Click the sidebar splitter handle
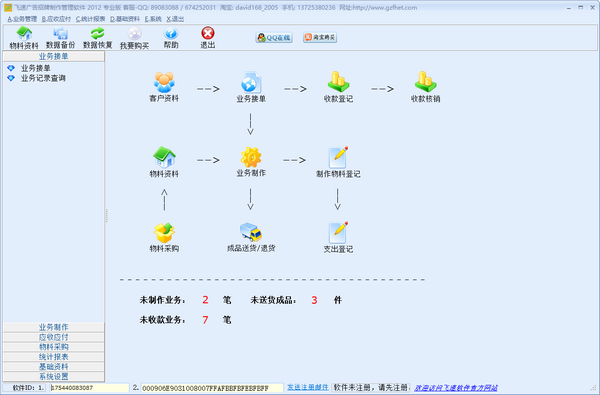 point(106,215)
